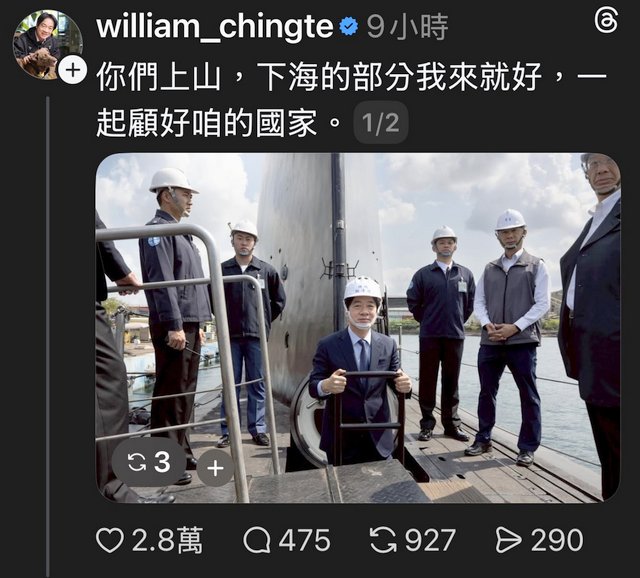View the 3 reposts badge on the photo
Image resolution: width=640 pixels, height=578 pixels.
(149, 462)
